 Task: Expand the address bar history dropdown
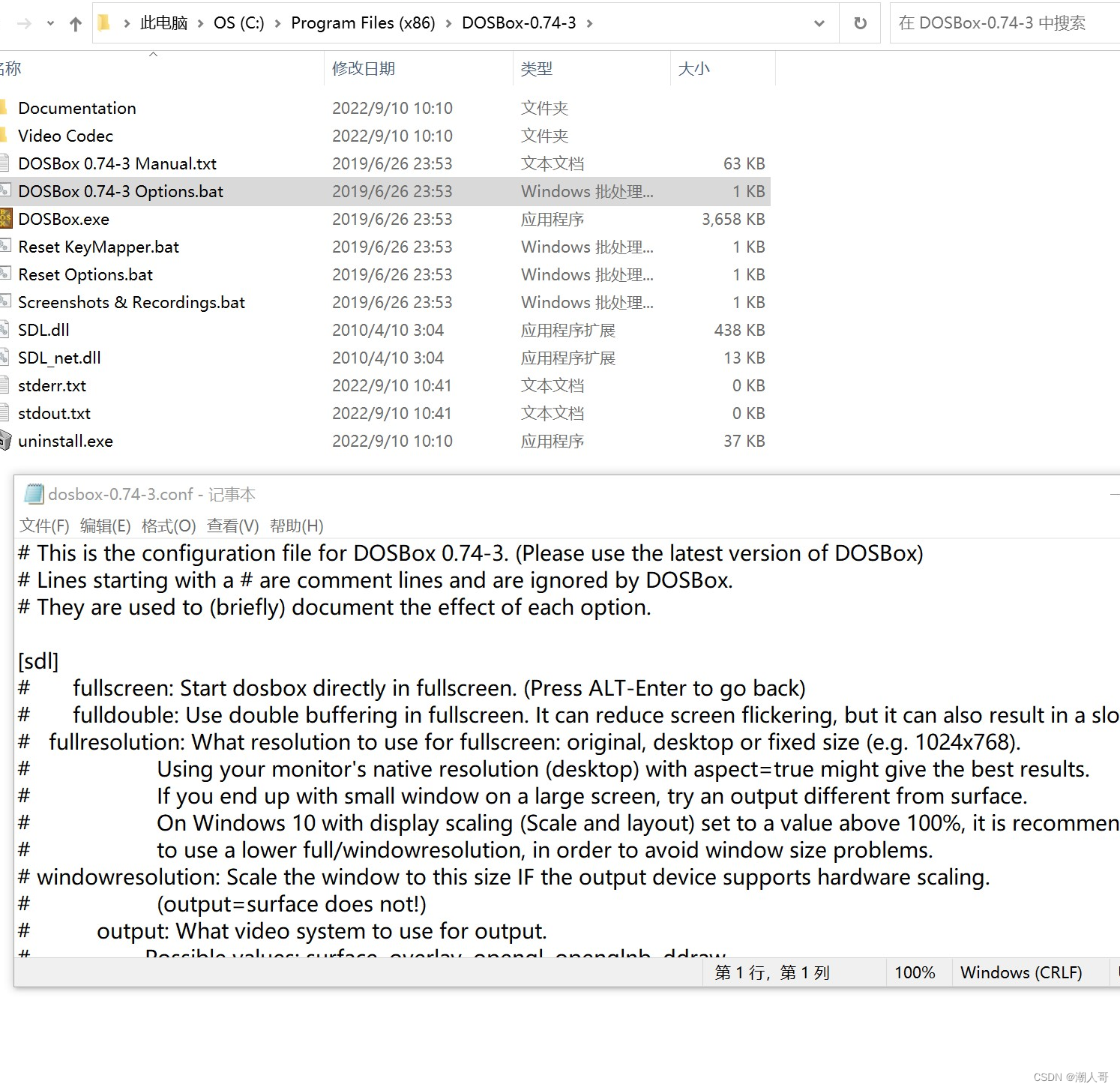pyautogui.click(x=819, y=24)
